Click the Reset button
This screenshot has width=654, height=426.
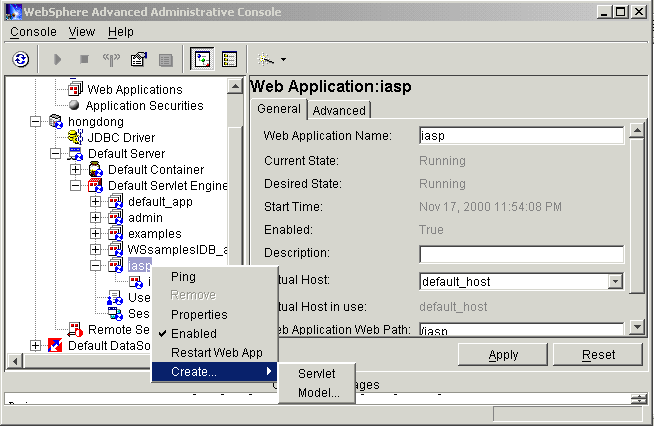pyautogui.click(x=598, y=355)
